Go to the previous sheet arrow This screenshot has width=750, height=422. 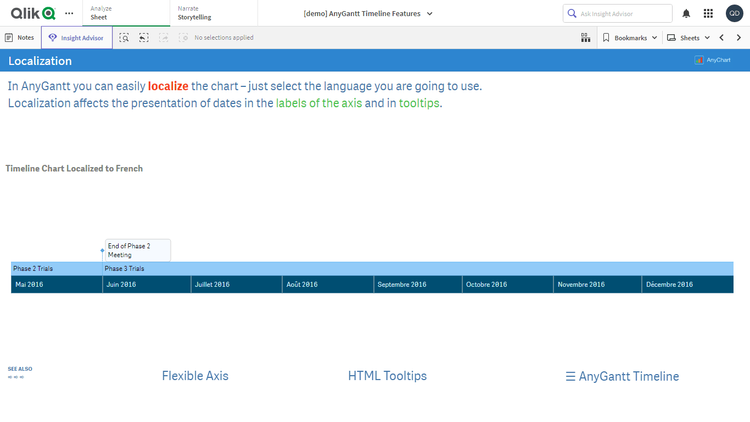721,37
